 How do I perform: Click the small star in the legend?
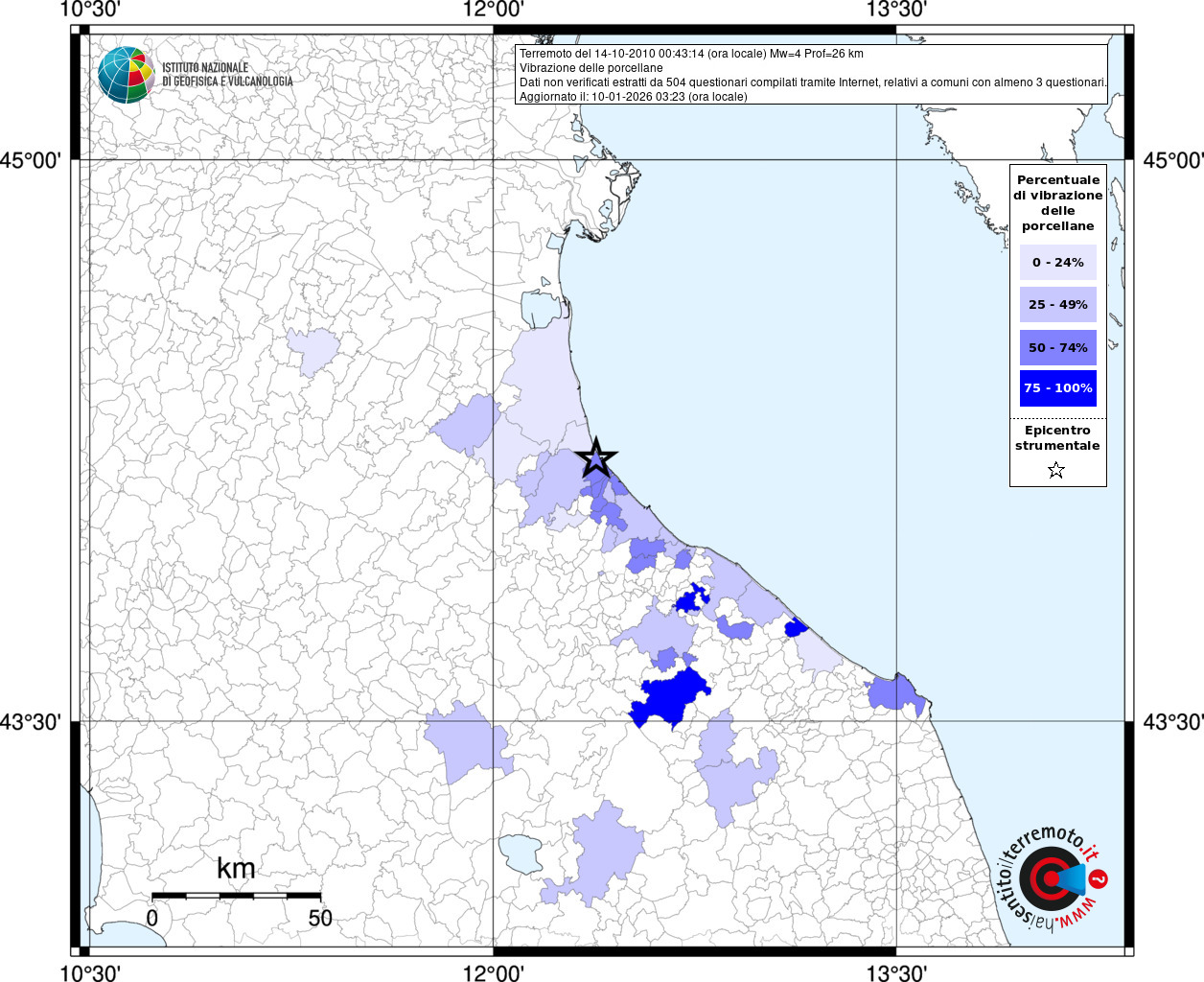pyautogui.click(x=1056, y=470)
